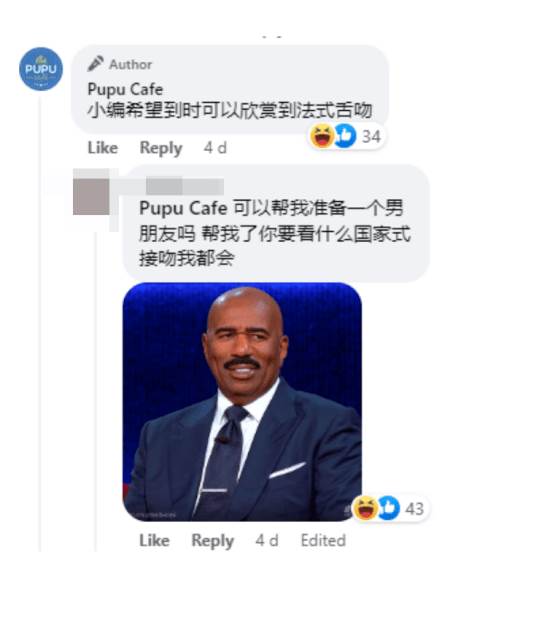Like the Pupu Cafe author comment
The image size is (550, 627).
[103, 148]
